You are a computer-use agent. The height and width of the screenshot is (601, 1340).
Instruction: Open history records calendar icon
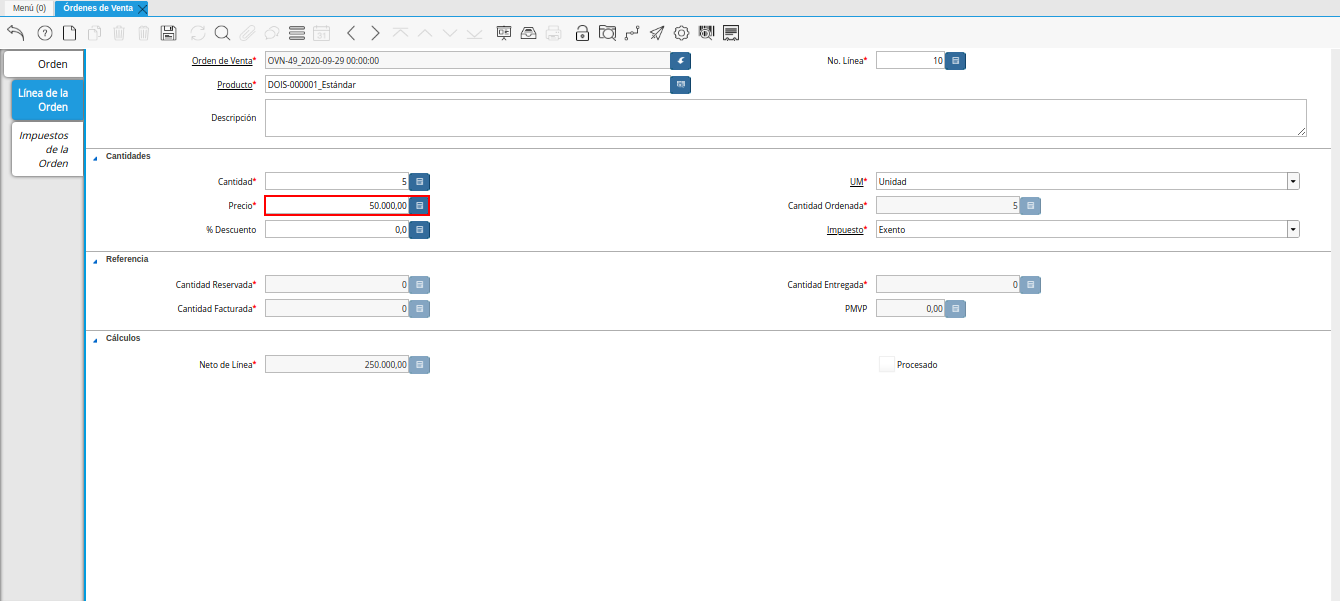[x=321, y=33]
